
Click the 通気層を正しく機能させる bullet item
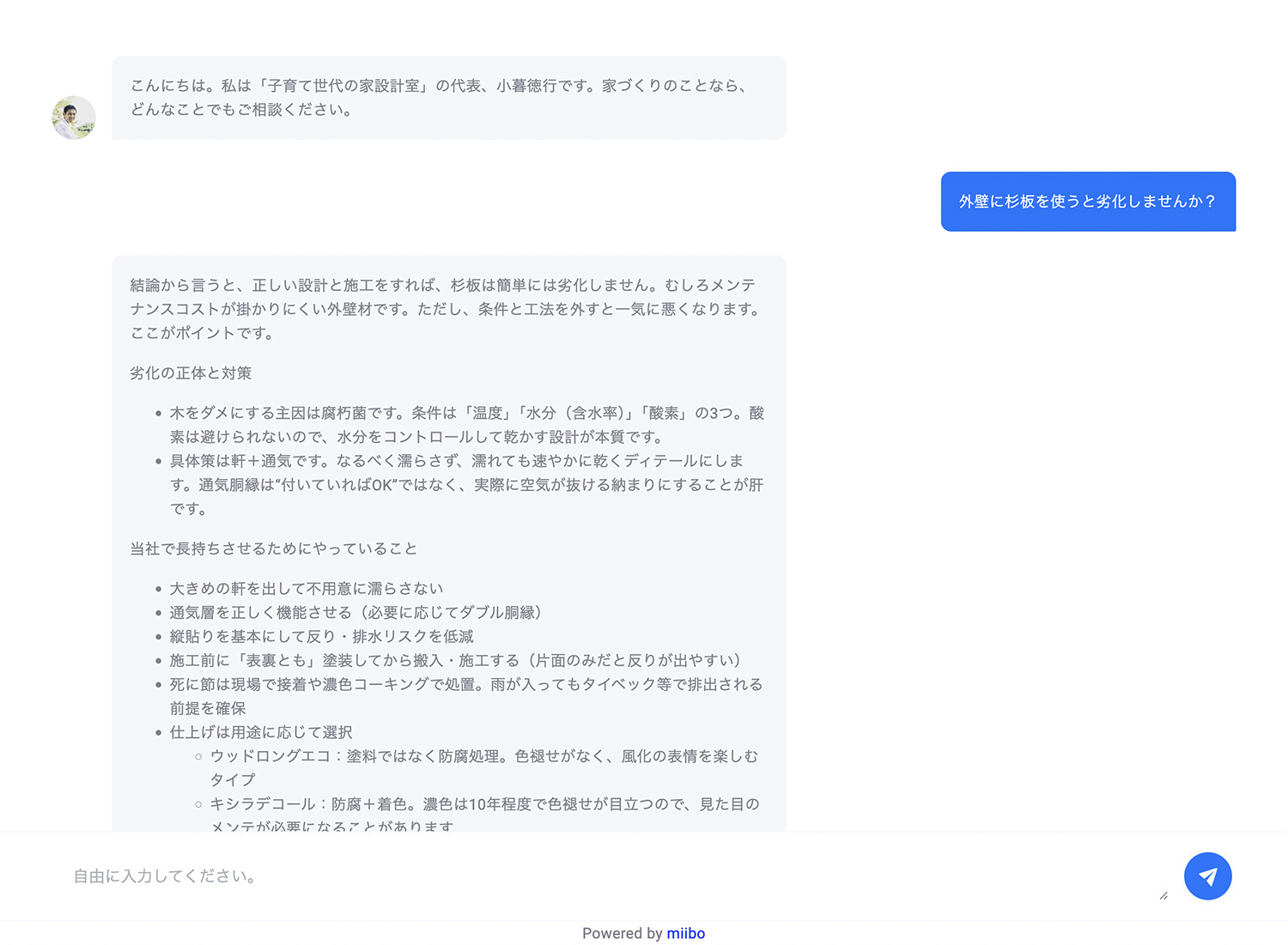coord(355,613)
